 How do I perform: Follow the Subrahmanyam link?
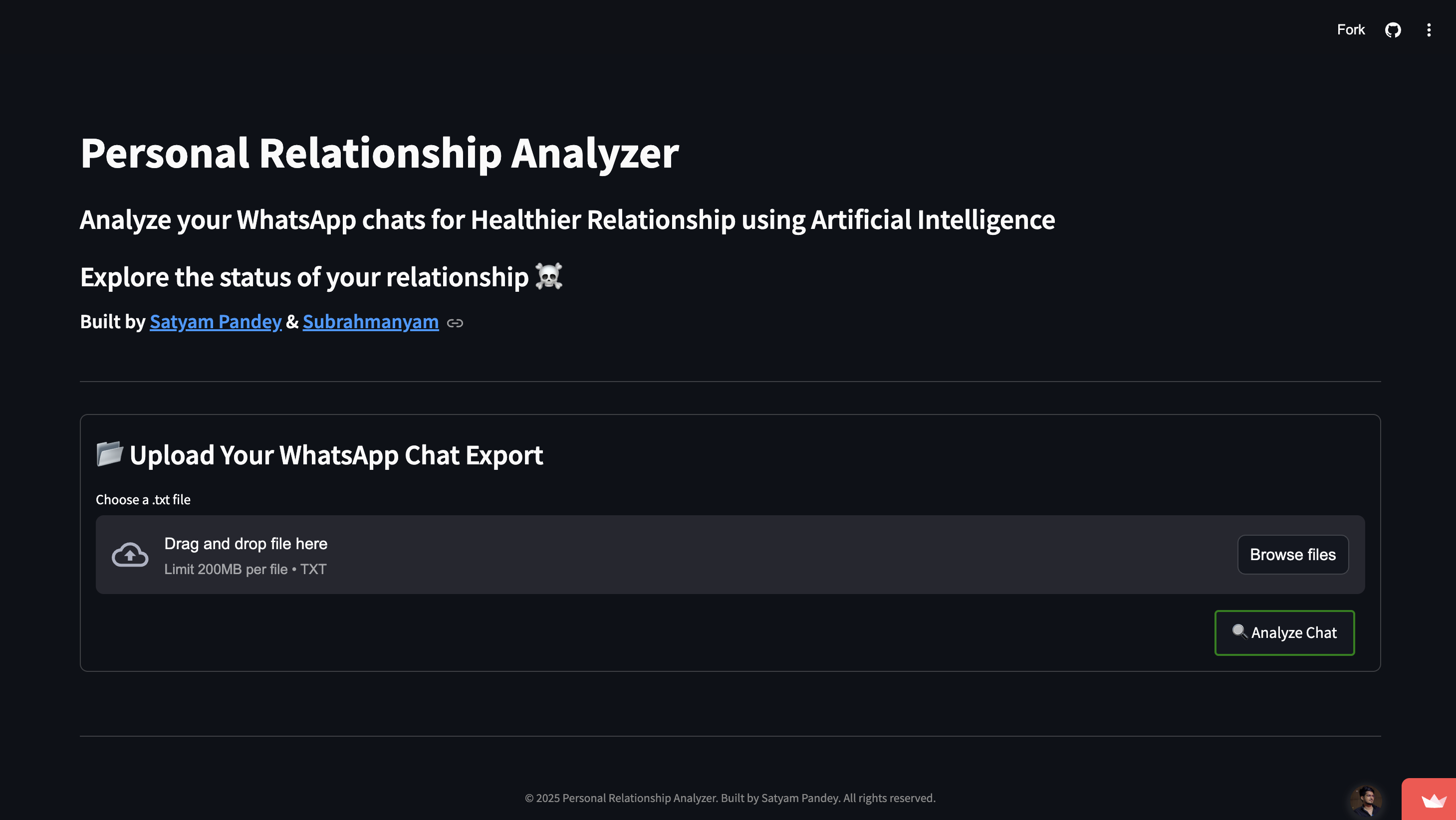(x=370, y=322)
